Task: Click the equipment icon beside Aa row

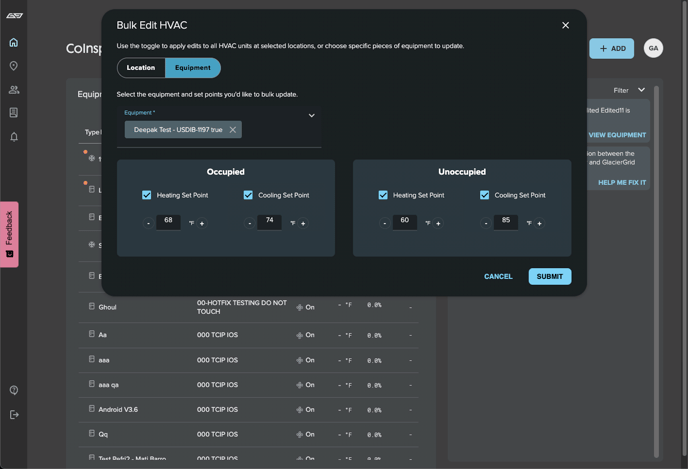Action: [x=92, y=334]
